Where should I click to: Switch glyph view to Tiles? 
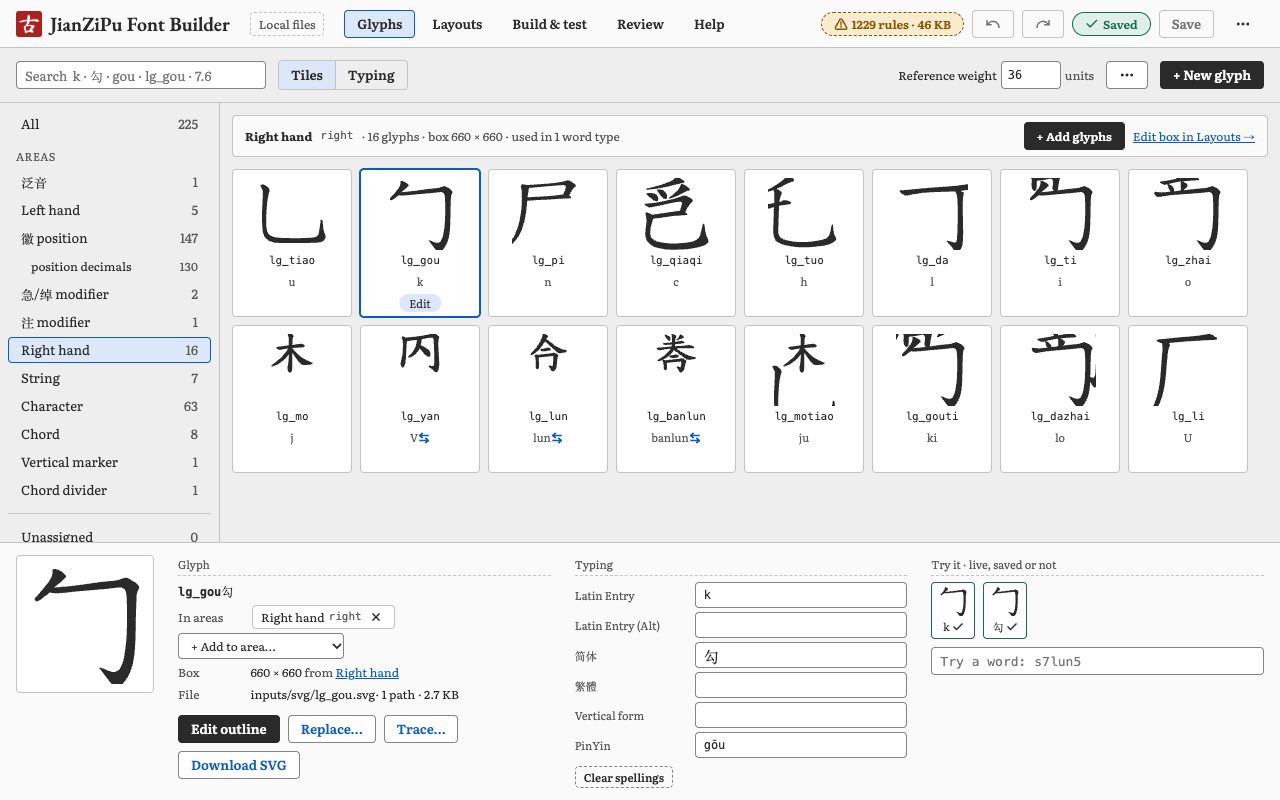pyautogui.click(x=307, y=75)
